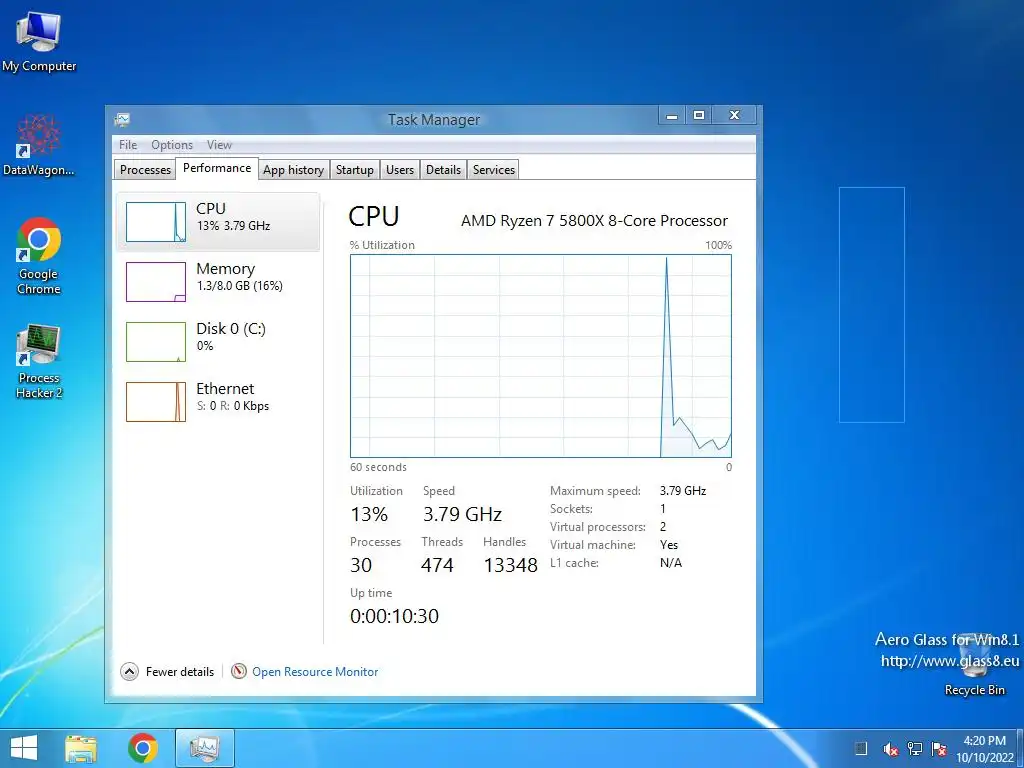The image size is (1024, 768).
Task: Open Resource Monitor link
Action: point(315,671)
